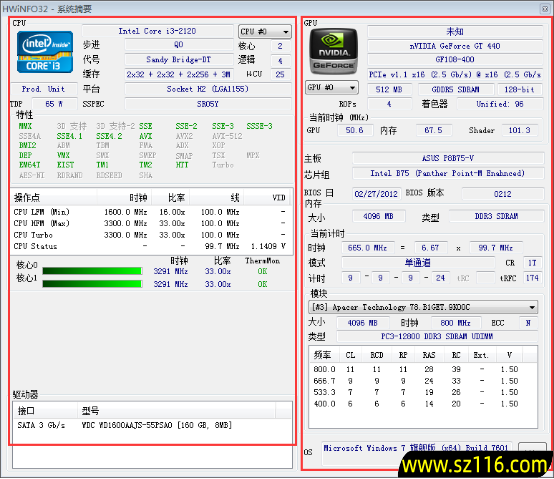Click the tRFC 174 value field
This screenshot has width=554, height=479.
pos(532,278)
